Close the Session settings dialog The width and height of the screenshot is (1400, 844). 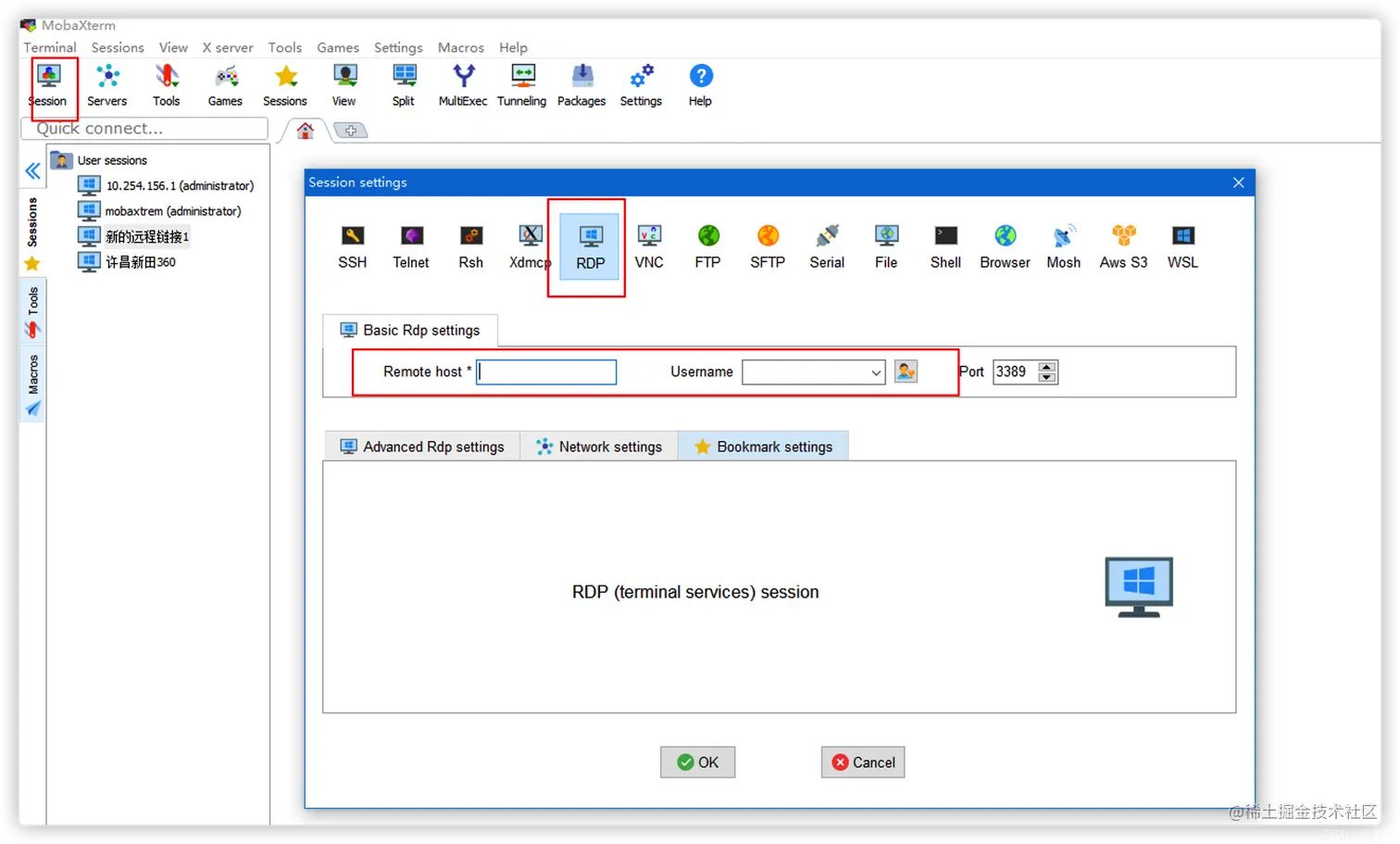[1239, 183]
